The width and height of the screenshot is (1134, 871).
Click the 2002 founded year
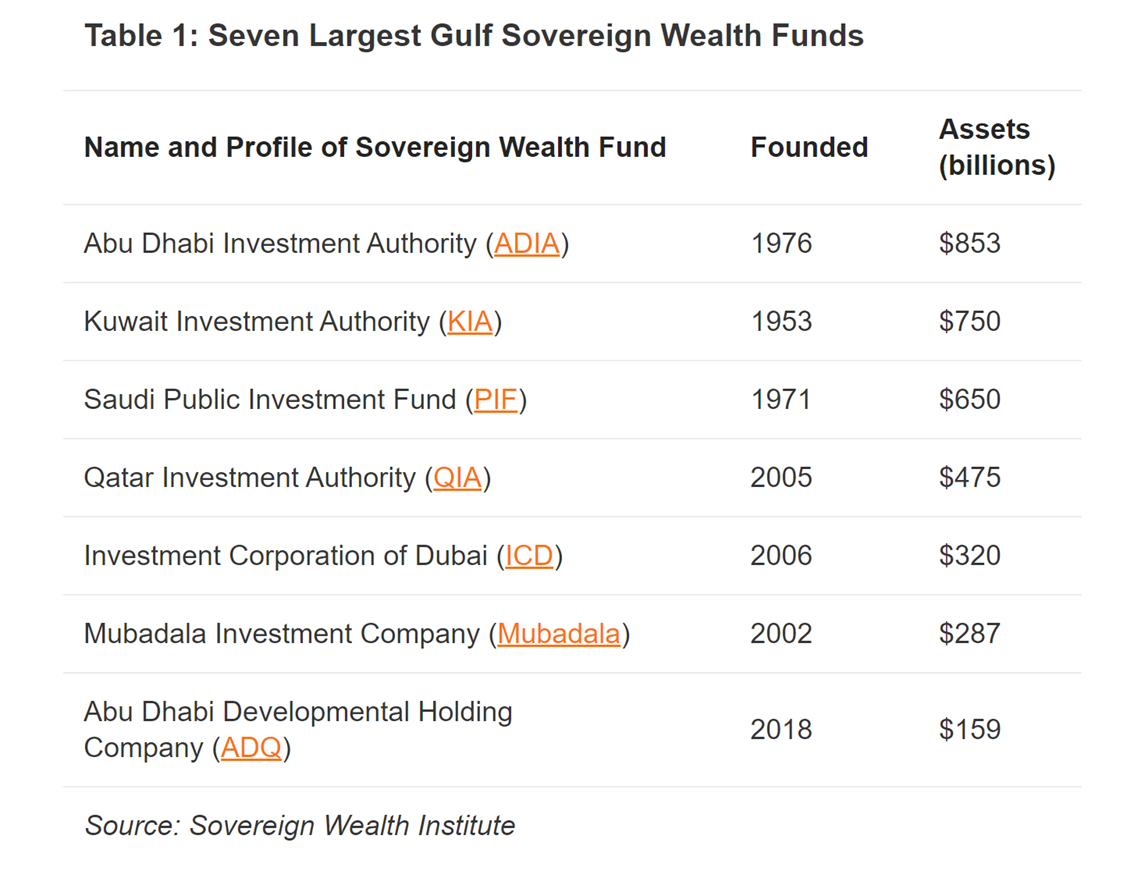[x=781, y=634]
